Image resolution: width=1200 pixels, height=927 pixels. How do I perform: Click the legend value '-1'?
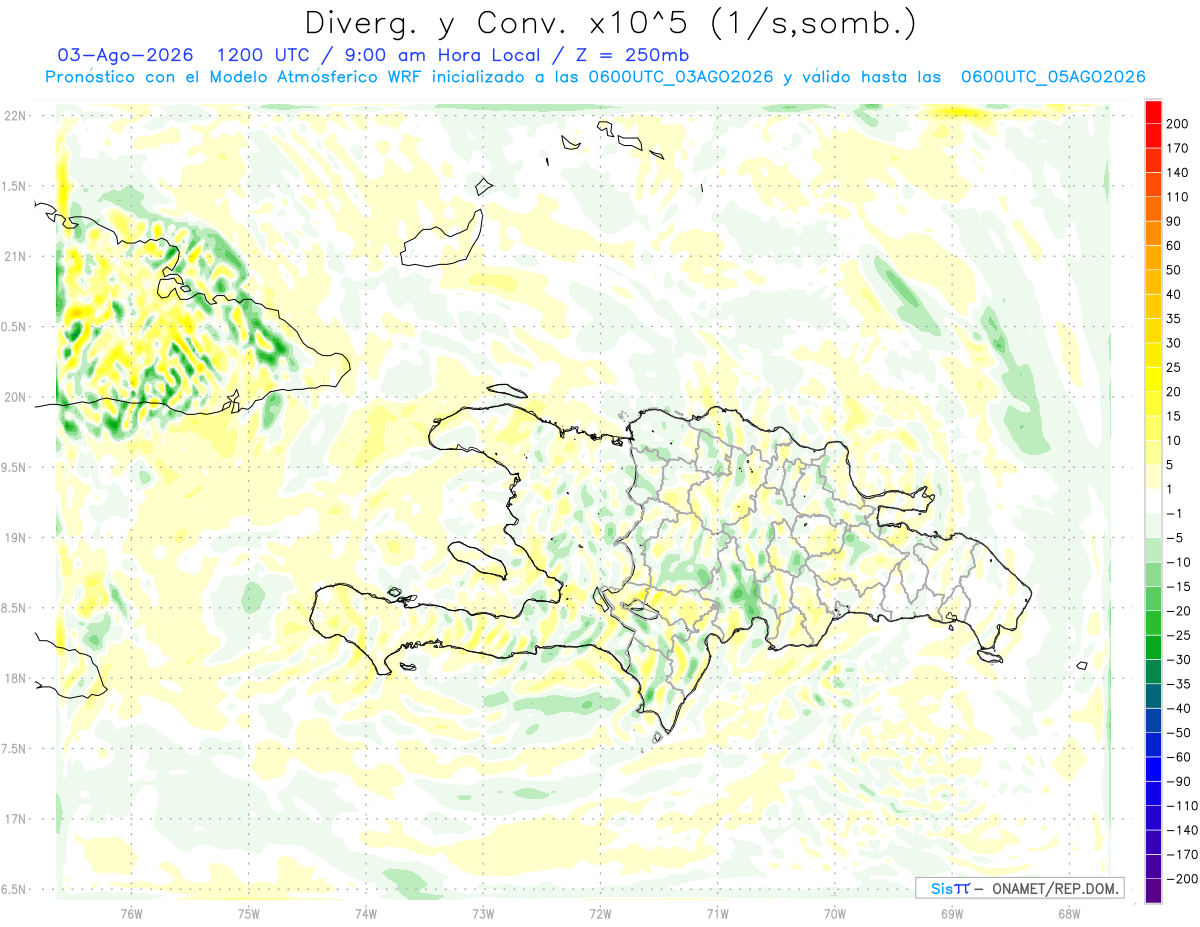[x=1174, y=513]
